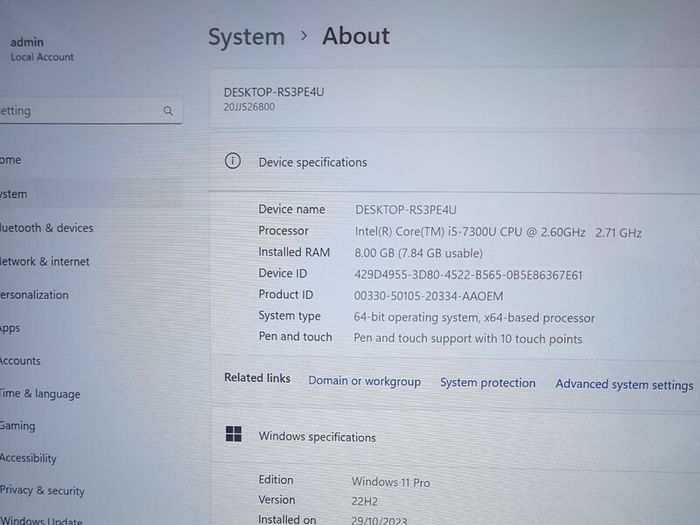The width and height of the screenshot is (700, 525).
Task: Open Accessibility settings category
Action: point(28,458)
